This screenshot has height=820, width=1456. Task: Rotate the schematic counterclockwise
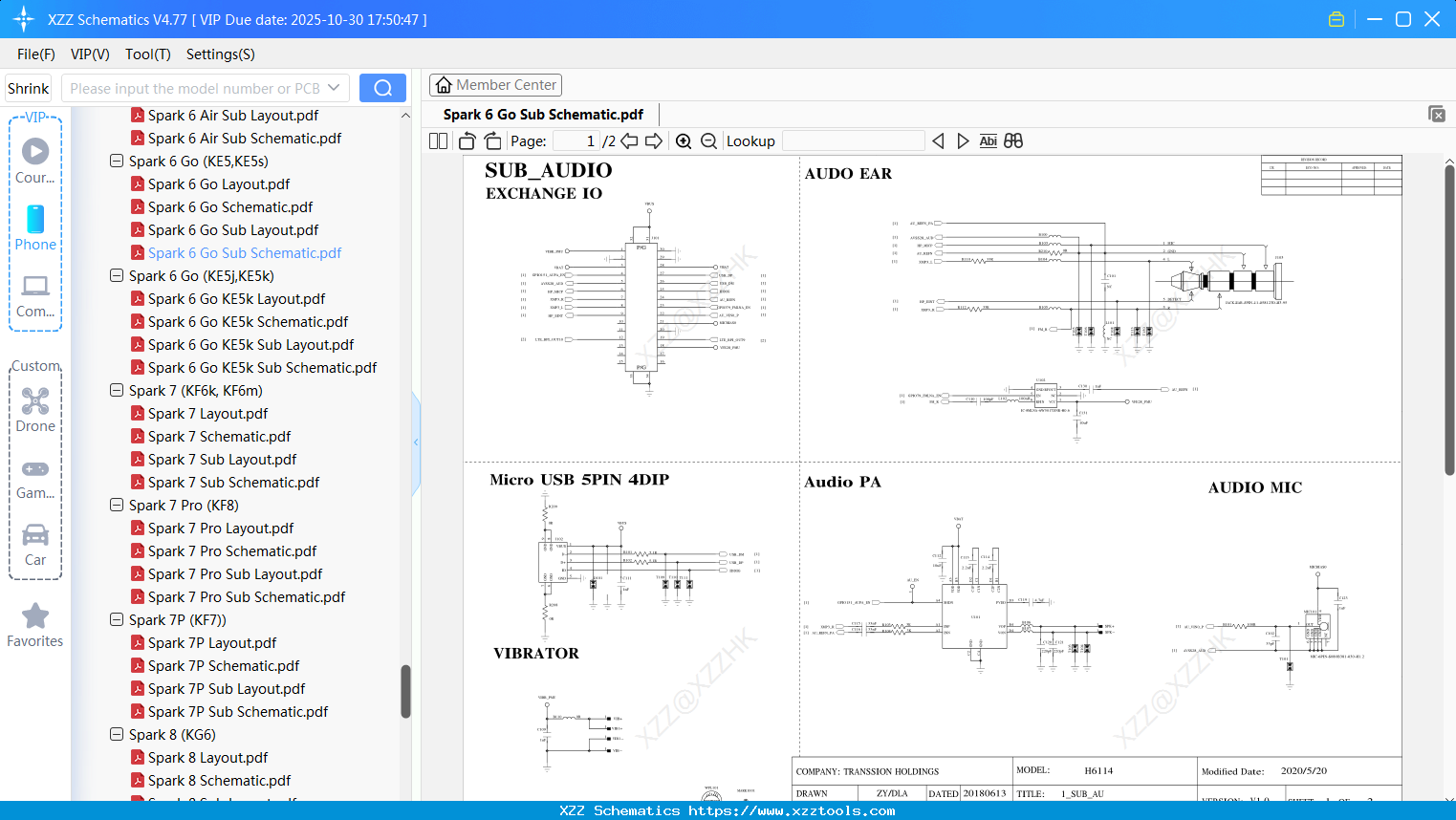coord(466,140)
